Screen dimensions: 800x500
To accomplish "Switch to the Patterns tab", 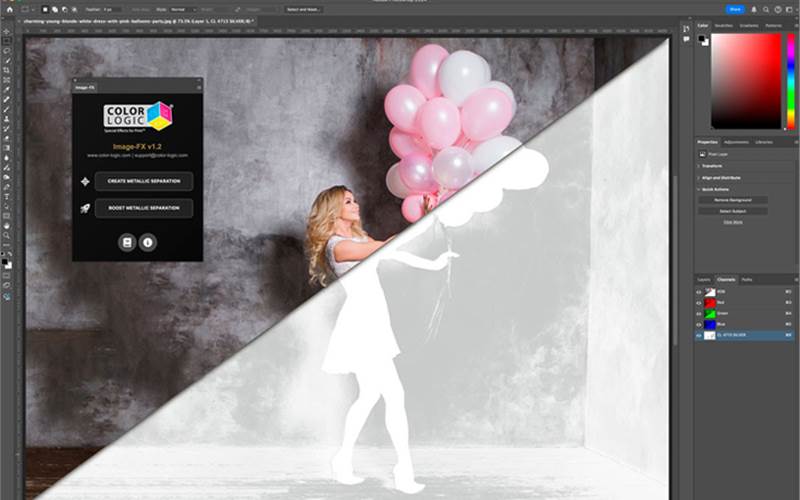I will (x=773, y=26).
